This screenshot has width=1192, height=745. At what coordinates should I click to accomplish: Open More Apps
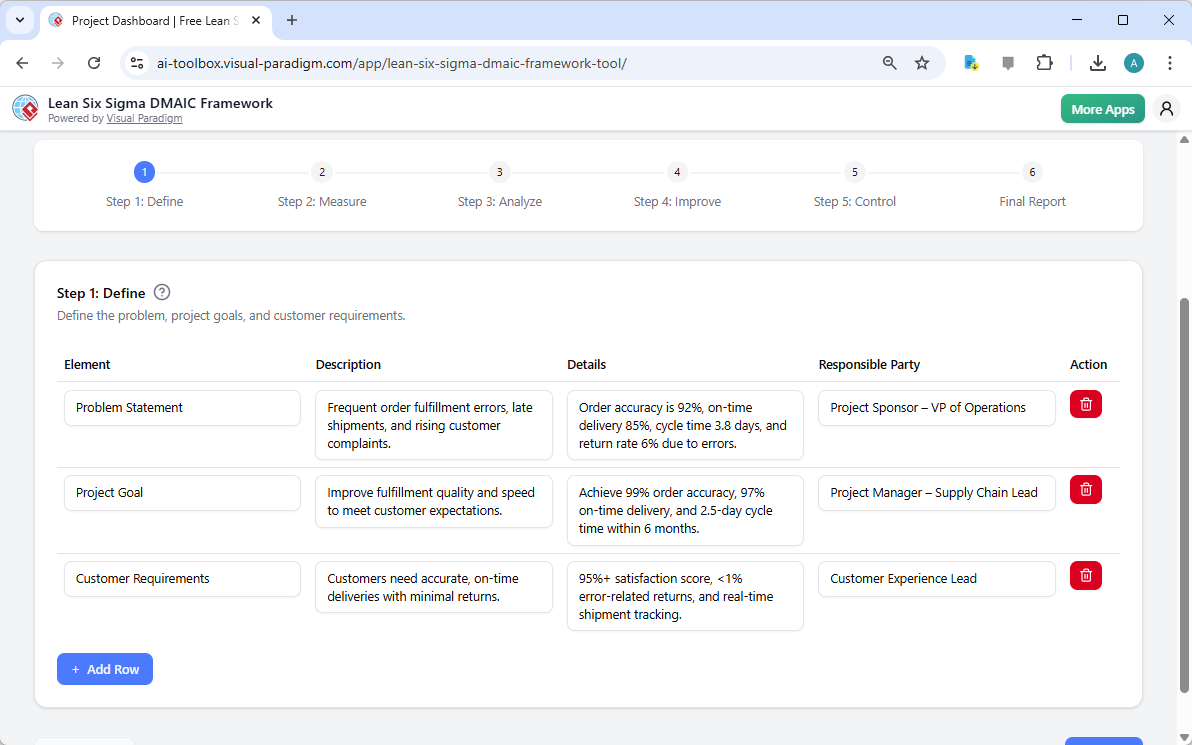pos(1102,108)
